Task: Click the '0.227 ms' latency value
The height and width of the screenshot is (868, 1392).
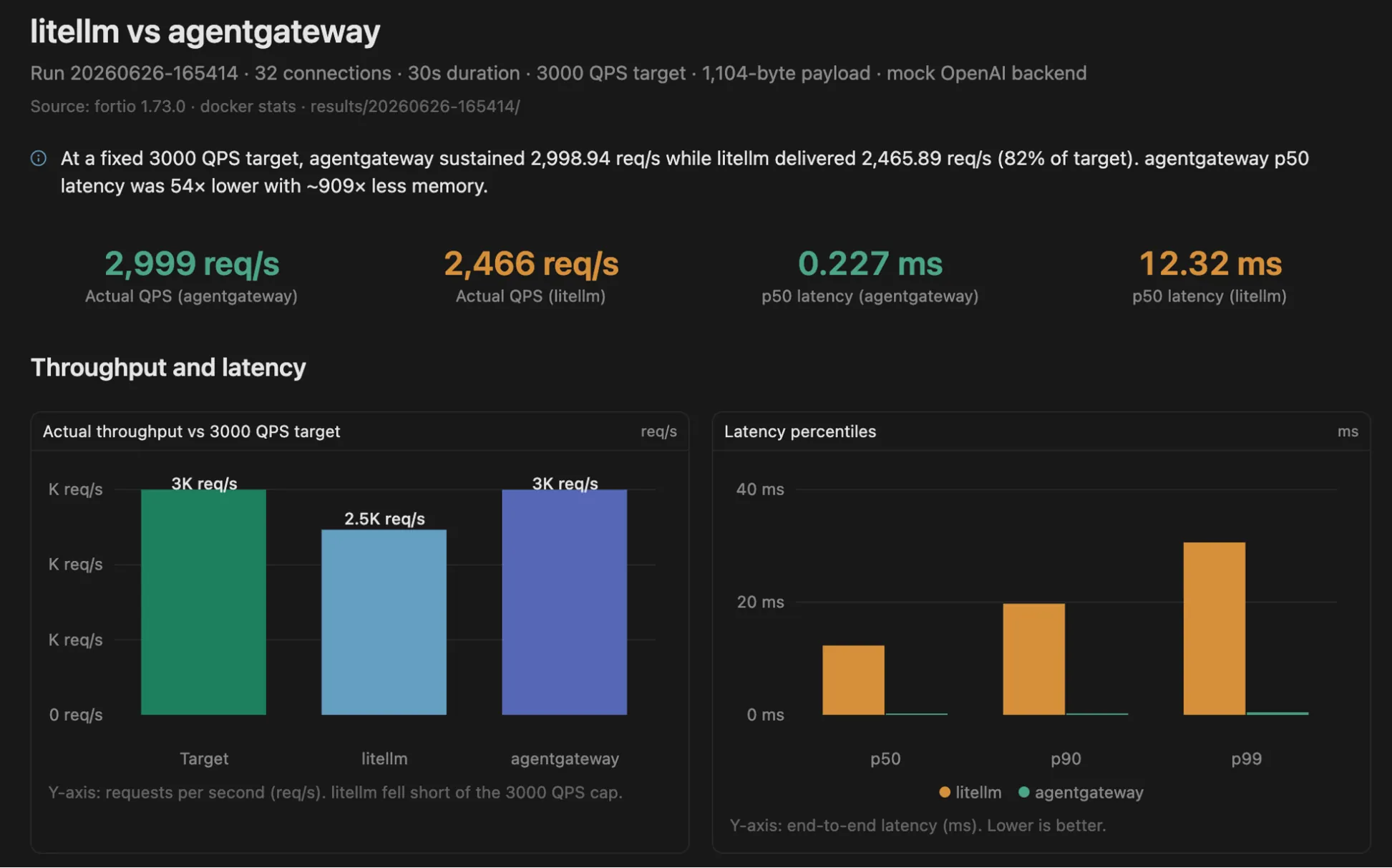Action: 870,263
